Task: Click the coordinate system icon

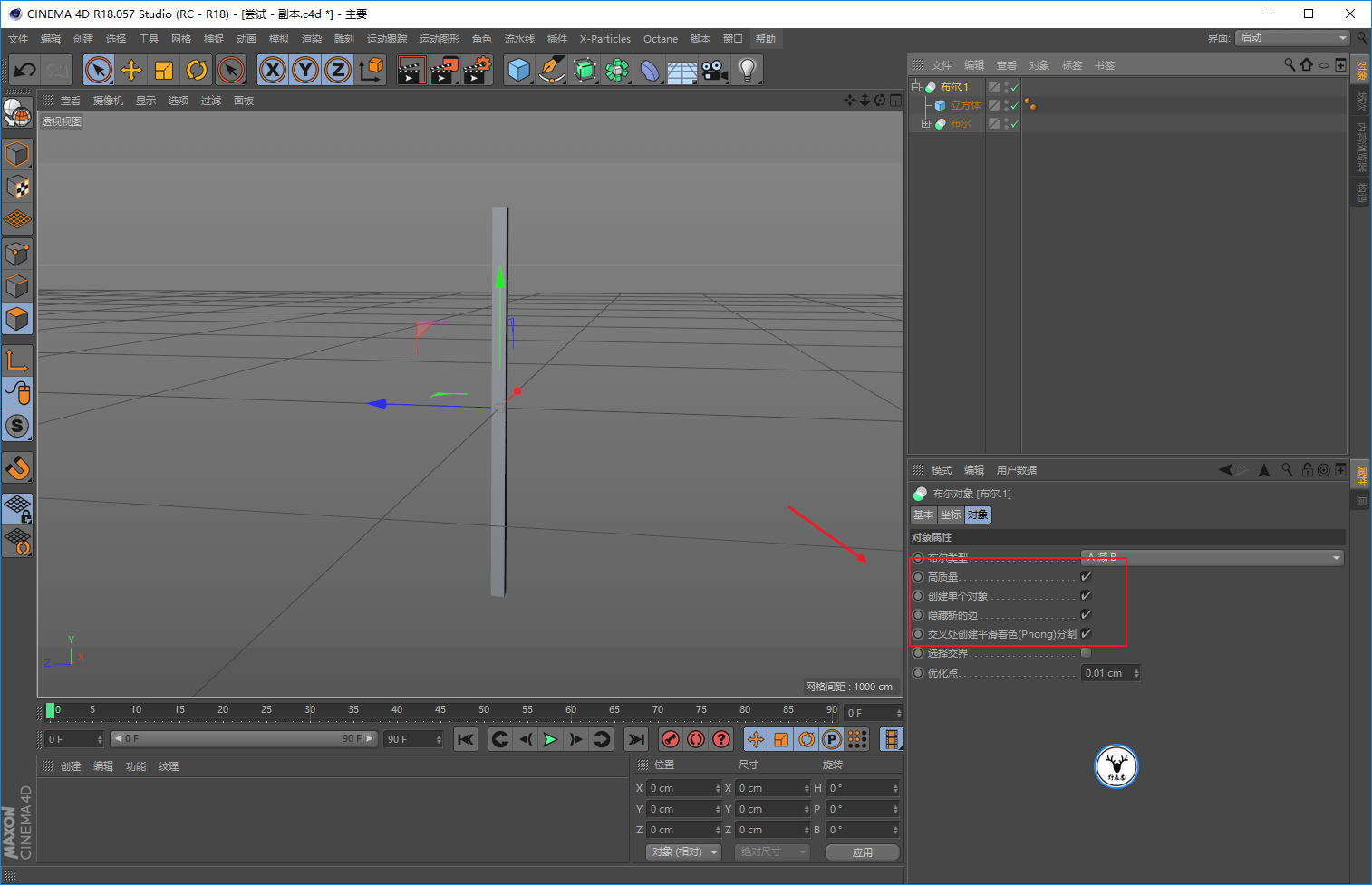Action: (x=371, y=70)
